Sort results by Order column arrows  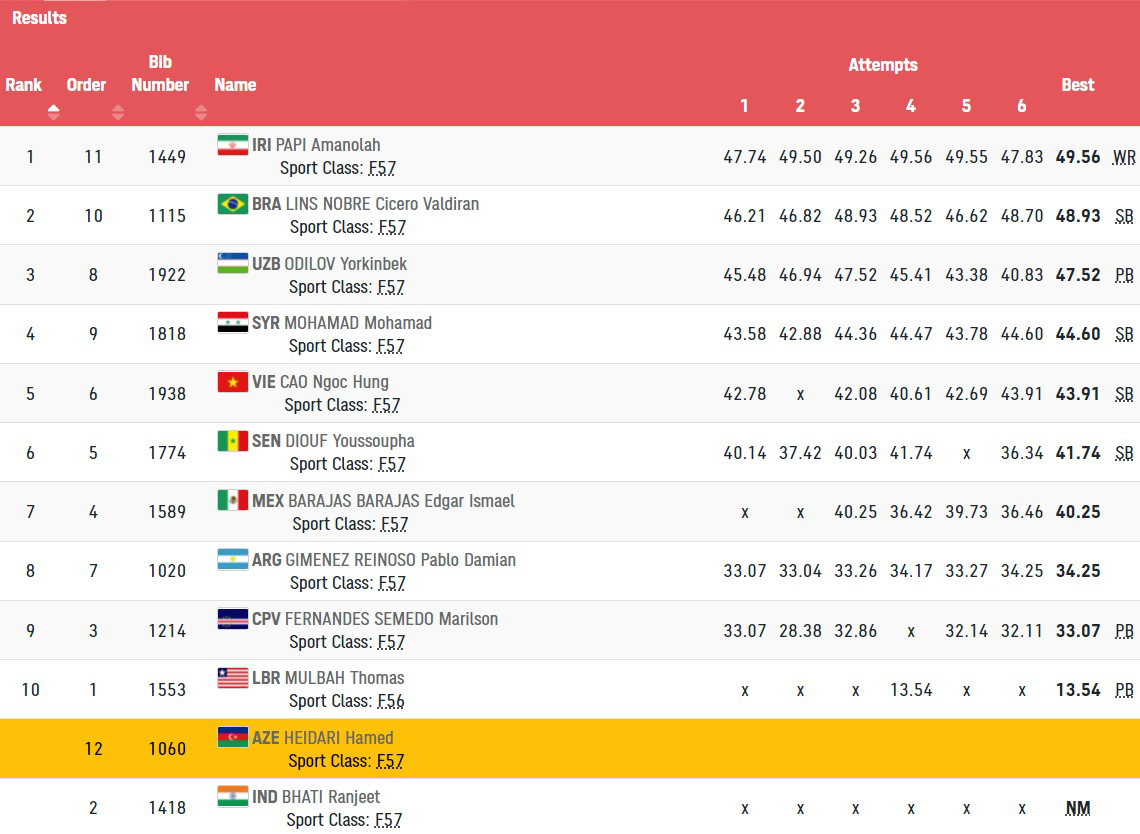tap(118, 112)
